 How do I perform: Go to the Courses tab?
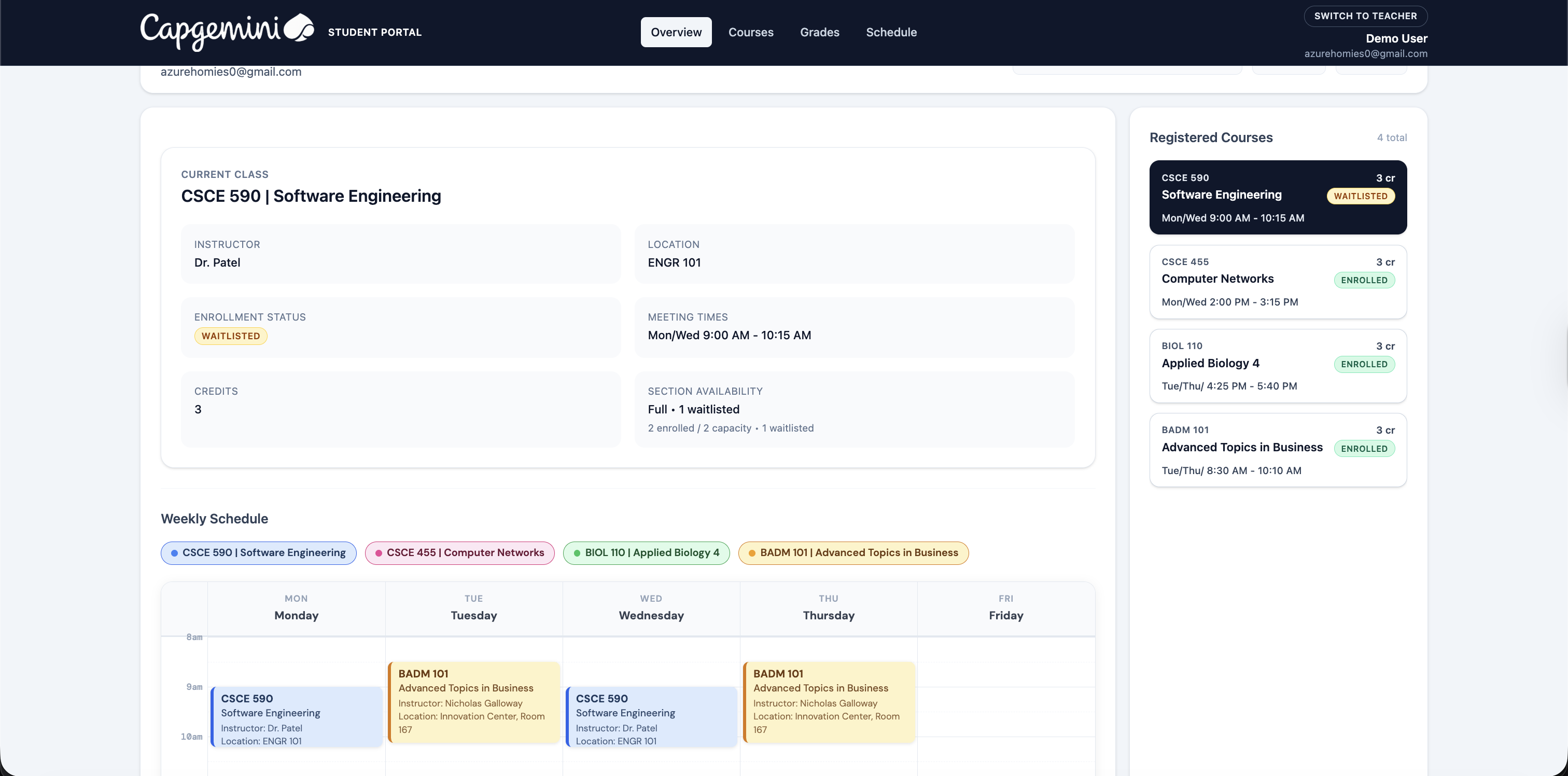[x=750, y=32]
